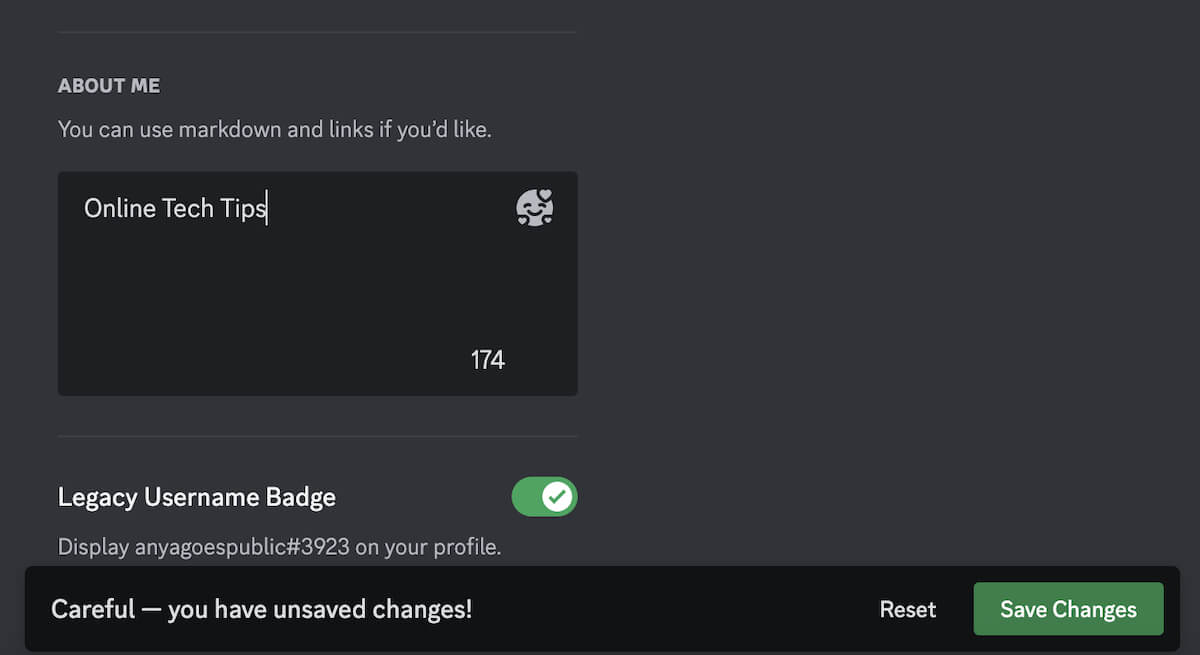Click the divider above Legacy Username Badge
Screen dimensions: 1200x655
click(317, 436)
